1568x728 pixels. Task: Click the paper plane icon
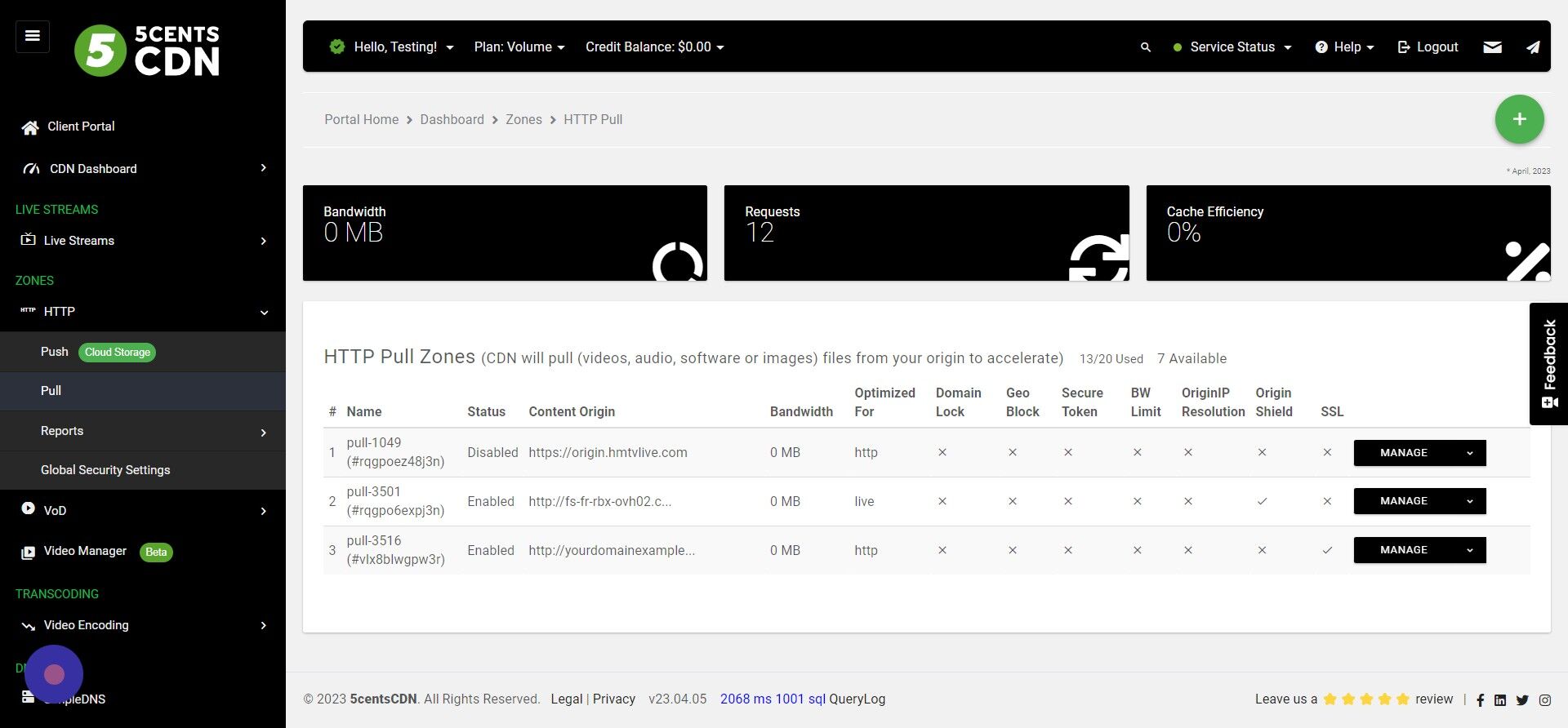click(1533, 47)
